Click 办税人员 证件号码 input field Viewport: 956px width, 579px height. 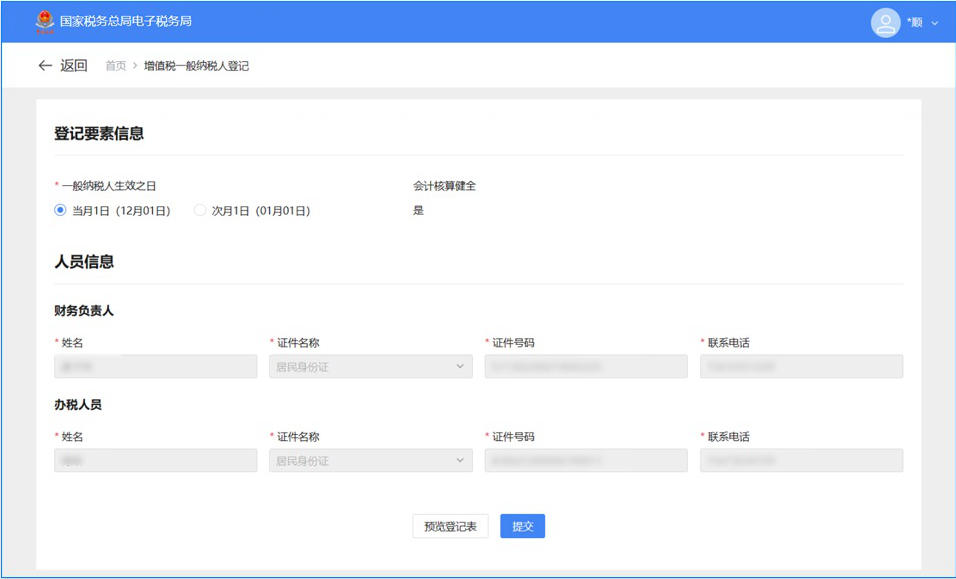pyautogui.click(x=586, y=461)
